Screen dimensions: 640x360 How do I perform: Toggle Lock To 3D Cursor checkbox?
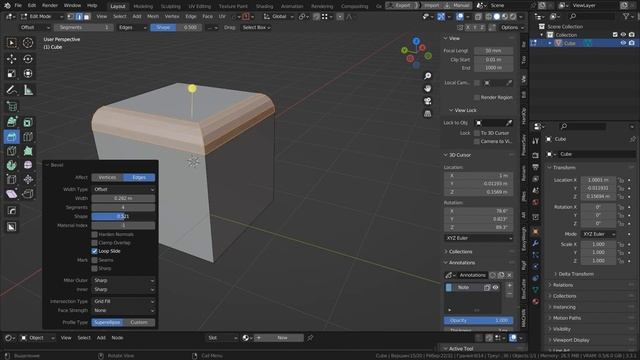tap(477, 133)
